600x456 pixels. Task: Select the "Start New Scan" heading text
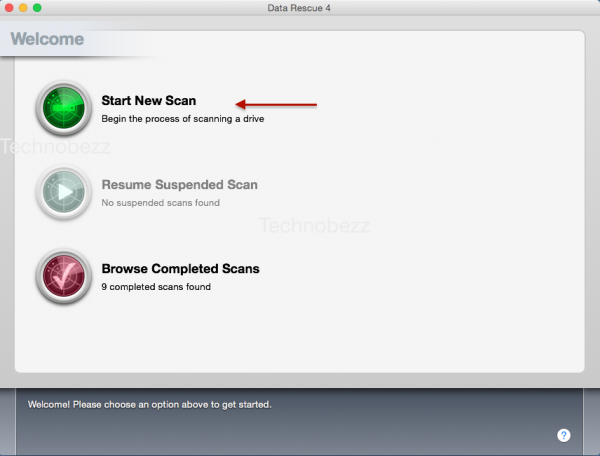tap(149, 101)
